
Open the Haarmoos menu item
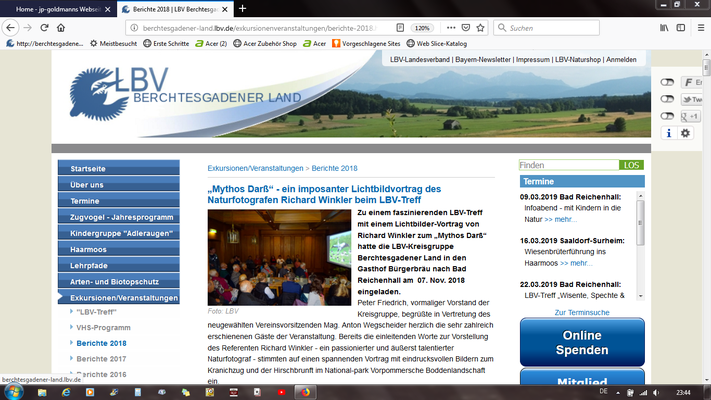(119, 249)
